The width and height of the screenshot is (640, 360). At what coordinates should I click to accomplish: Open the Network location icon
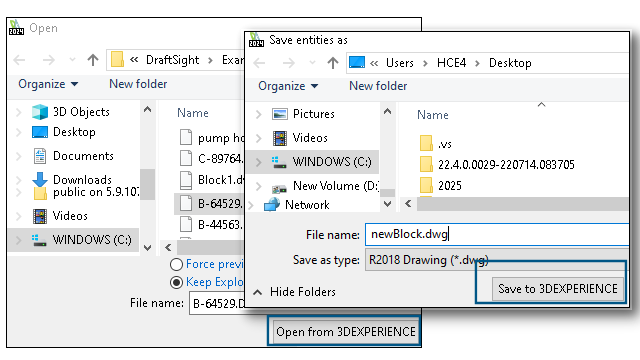pyautogui.click(x=272, y=204)
